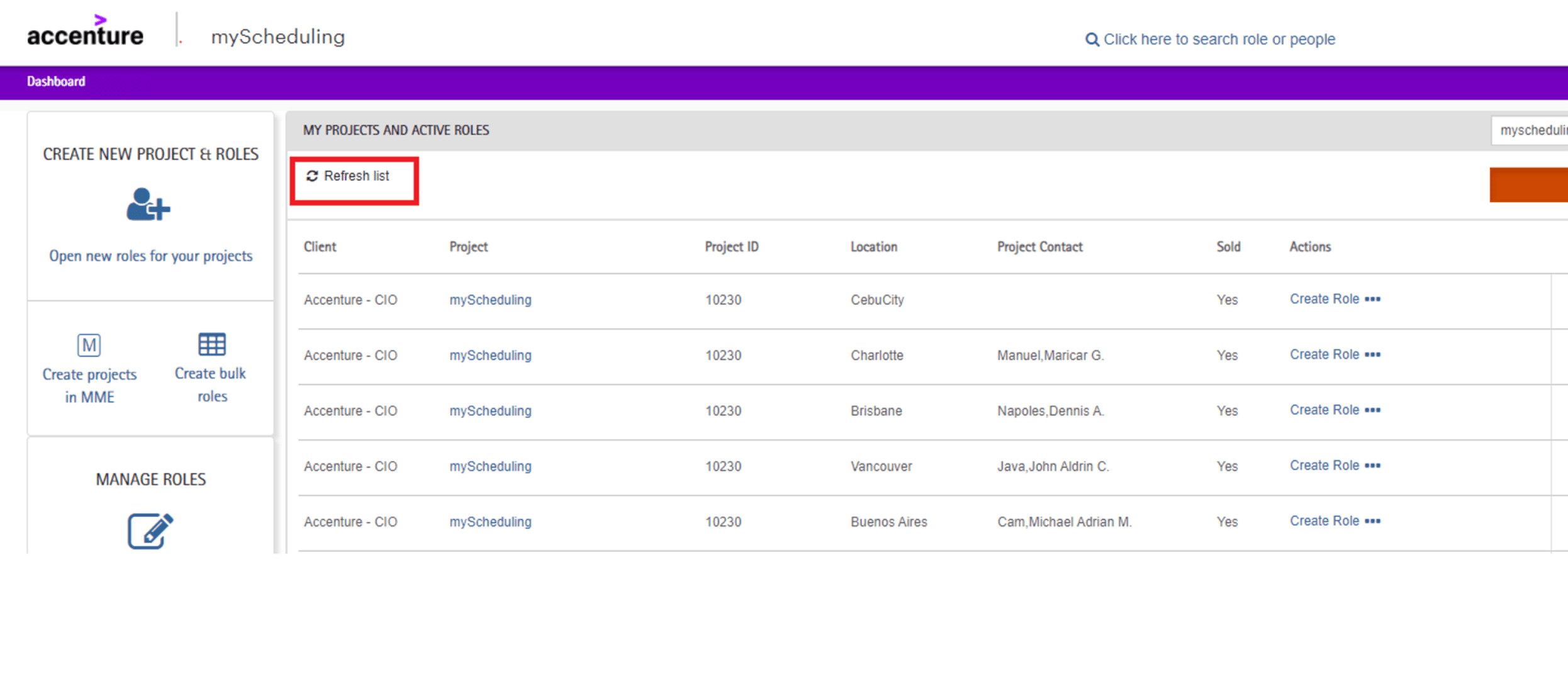Screen dimensions: 1568x696
Task: Click contact Napoles,Dennis A.
Action: pos(1050,410)
